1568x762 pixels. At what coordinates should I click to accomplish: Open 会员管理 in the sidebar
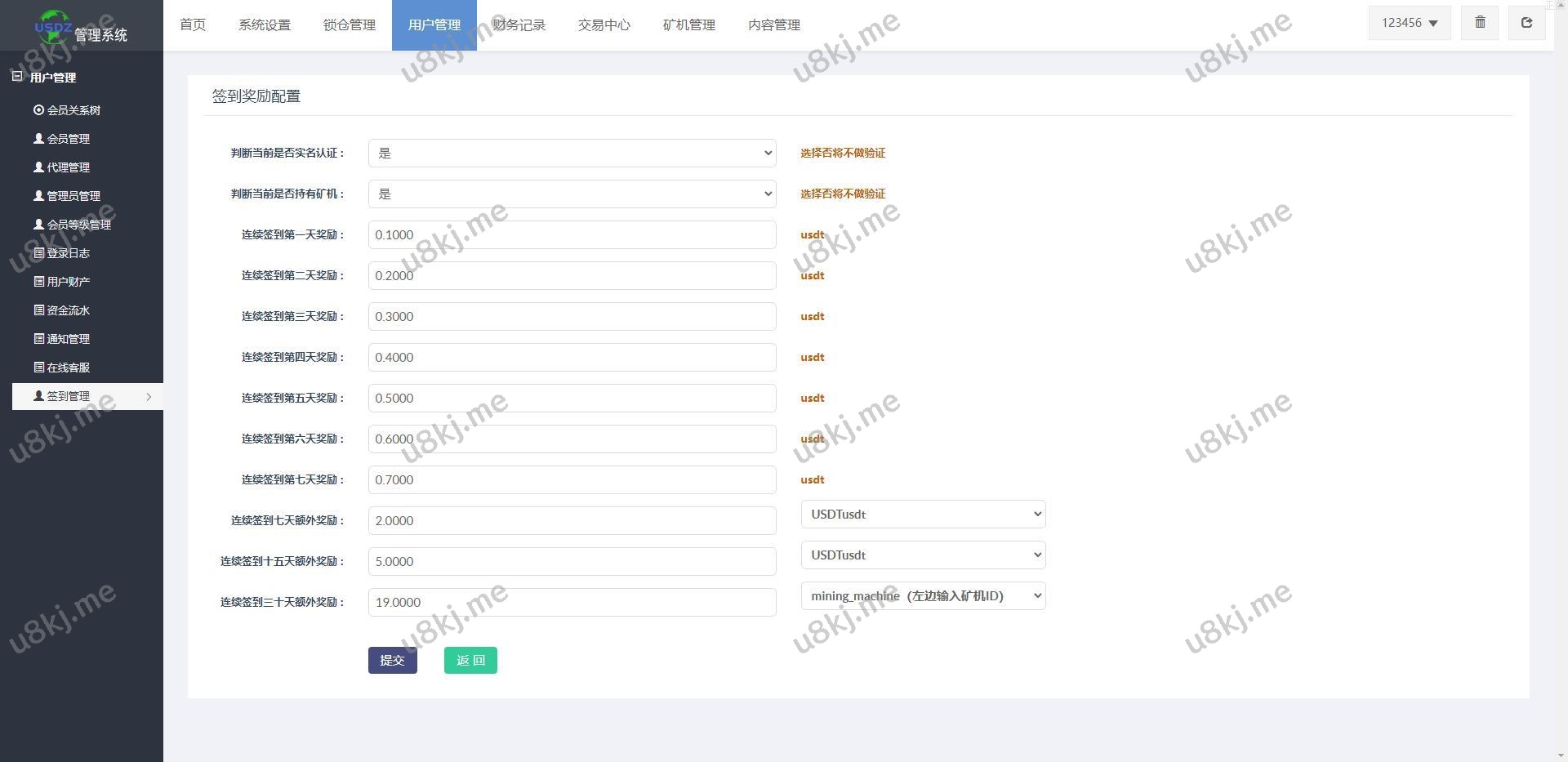pos(68,139)
